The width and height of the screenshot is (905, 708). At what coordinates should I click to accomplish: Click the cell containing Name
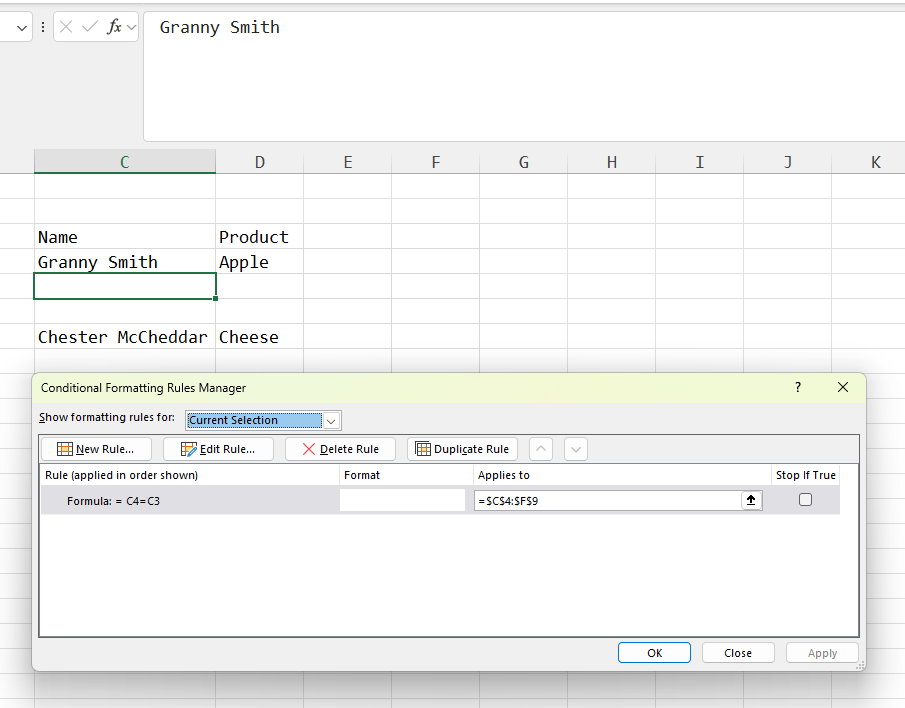(x=125, y=237)
